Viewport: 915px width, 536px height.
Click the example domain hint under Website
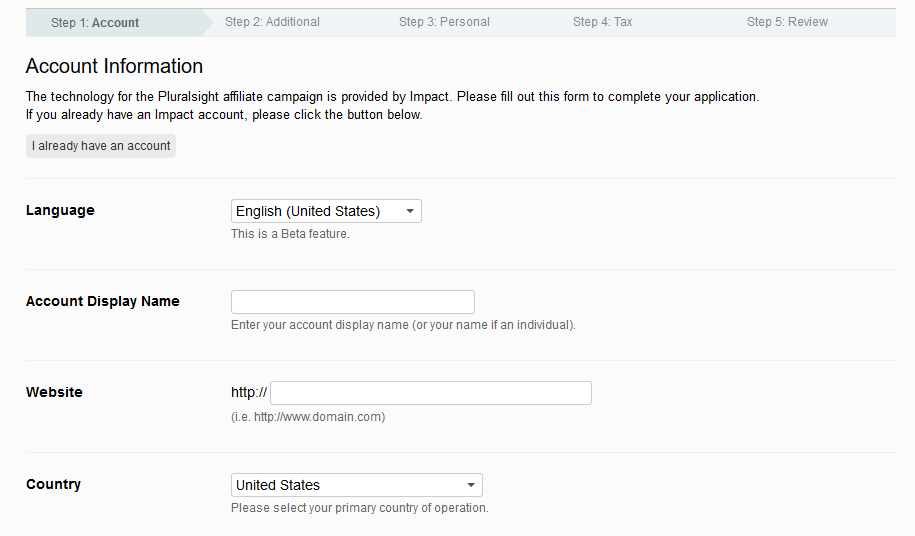pos(307,417)
